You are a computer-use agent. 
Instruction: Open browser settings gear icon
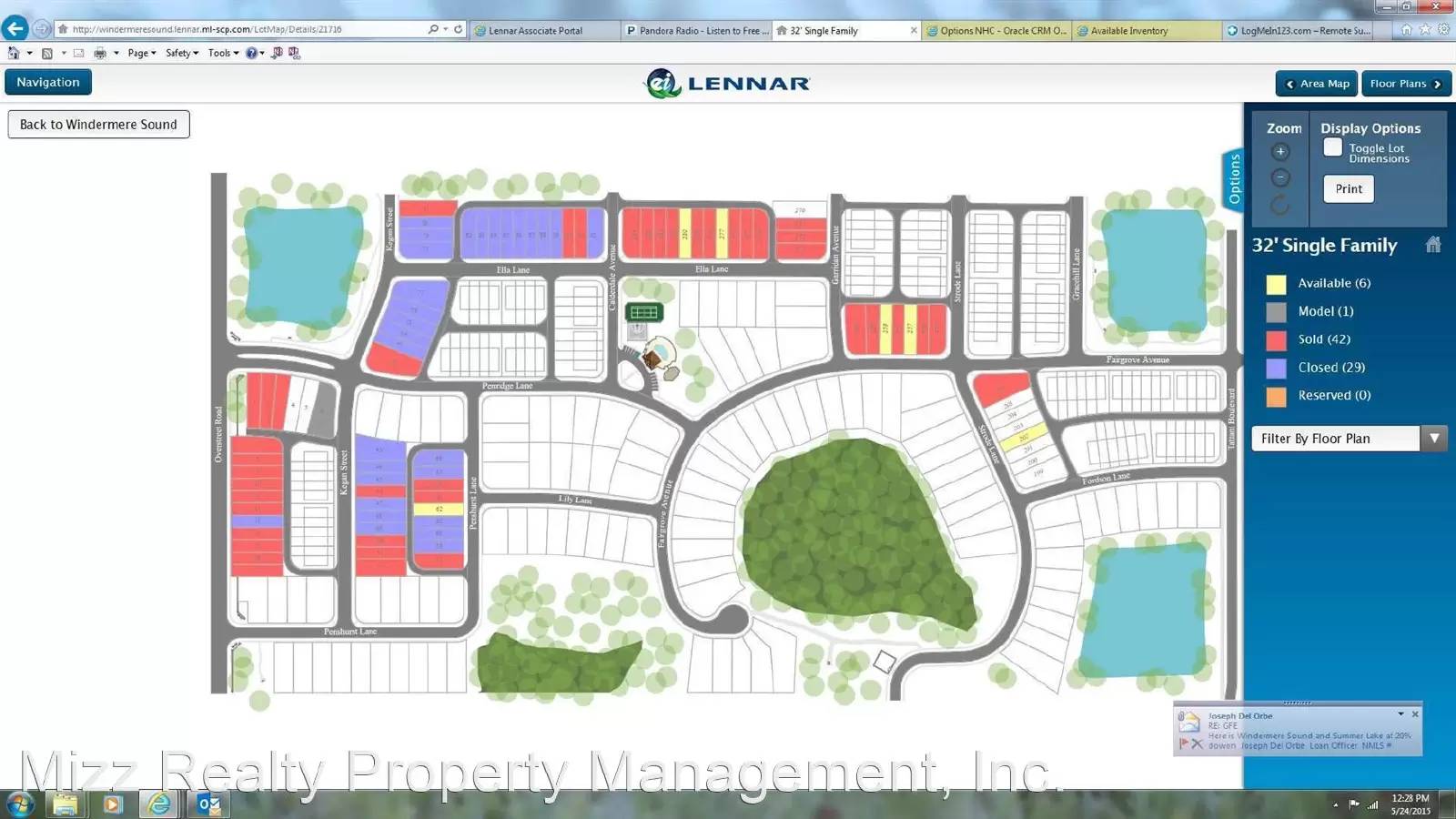1443,29
